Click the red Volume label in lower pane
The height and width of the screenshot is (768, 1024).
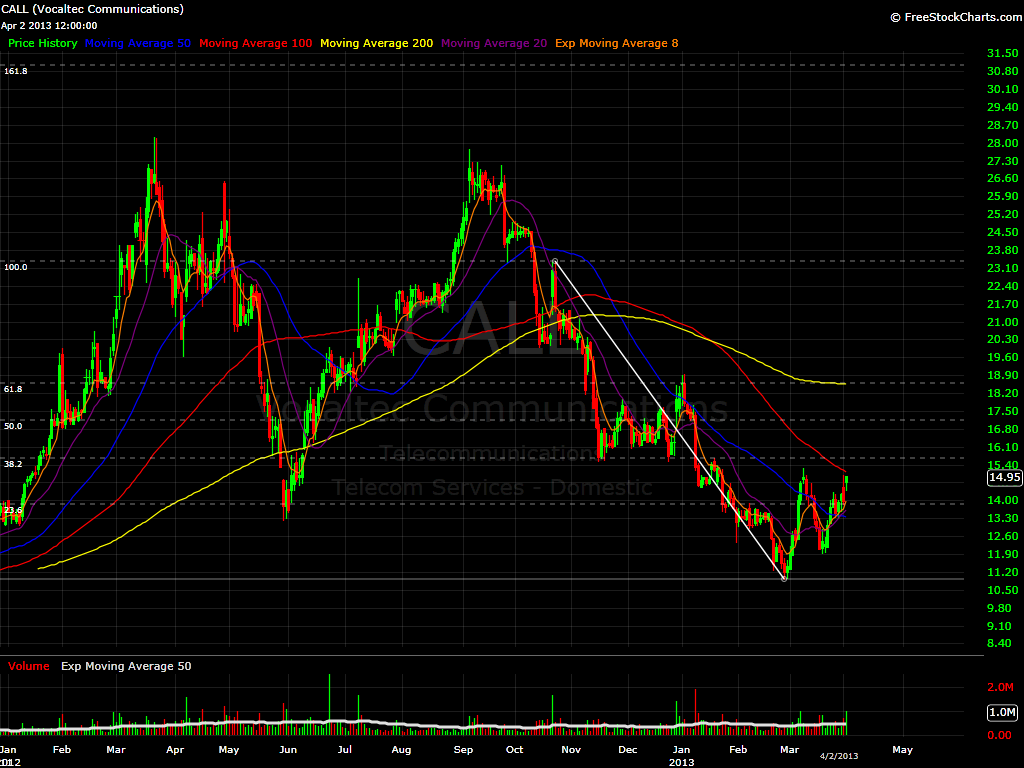point(29,666)
